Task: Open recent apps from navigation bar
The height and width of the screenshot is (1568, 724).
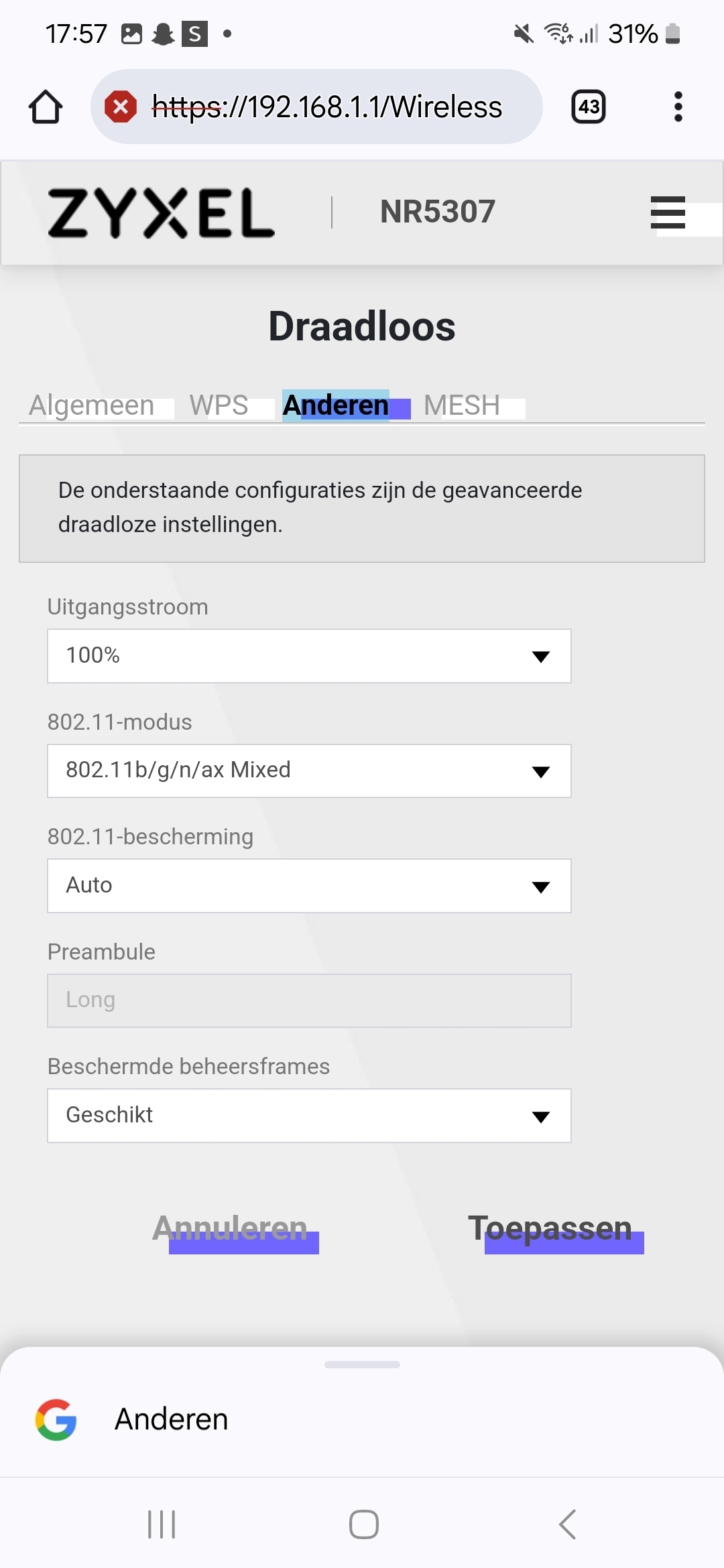Action: pyautogui.click(x=162, y=1524)
